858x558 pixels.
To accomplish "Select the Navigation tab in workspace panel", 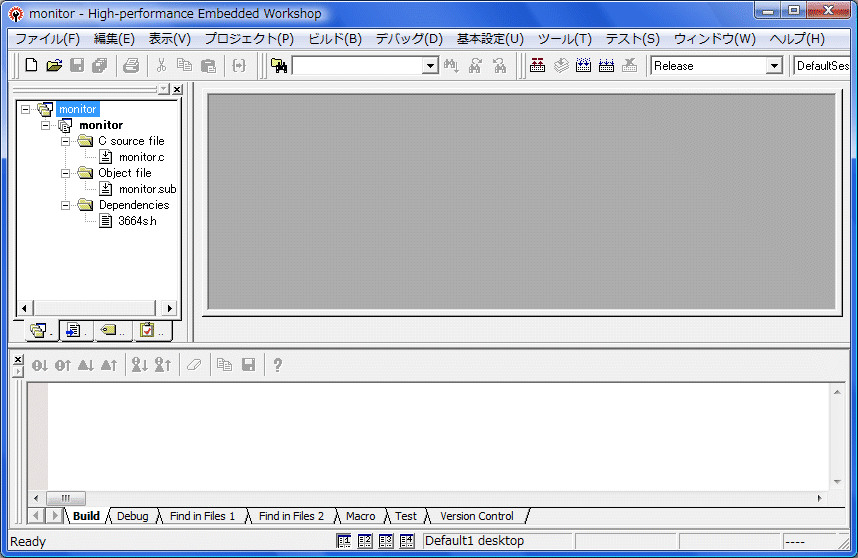I will [x=112, y=330].
